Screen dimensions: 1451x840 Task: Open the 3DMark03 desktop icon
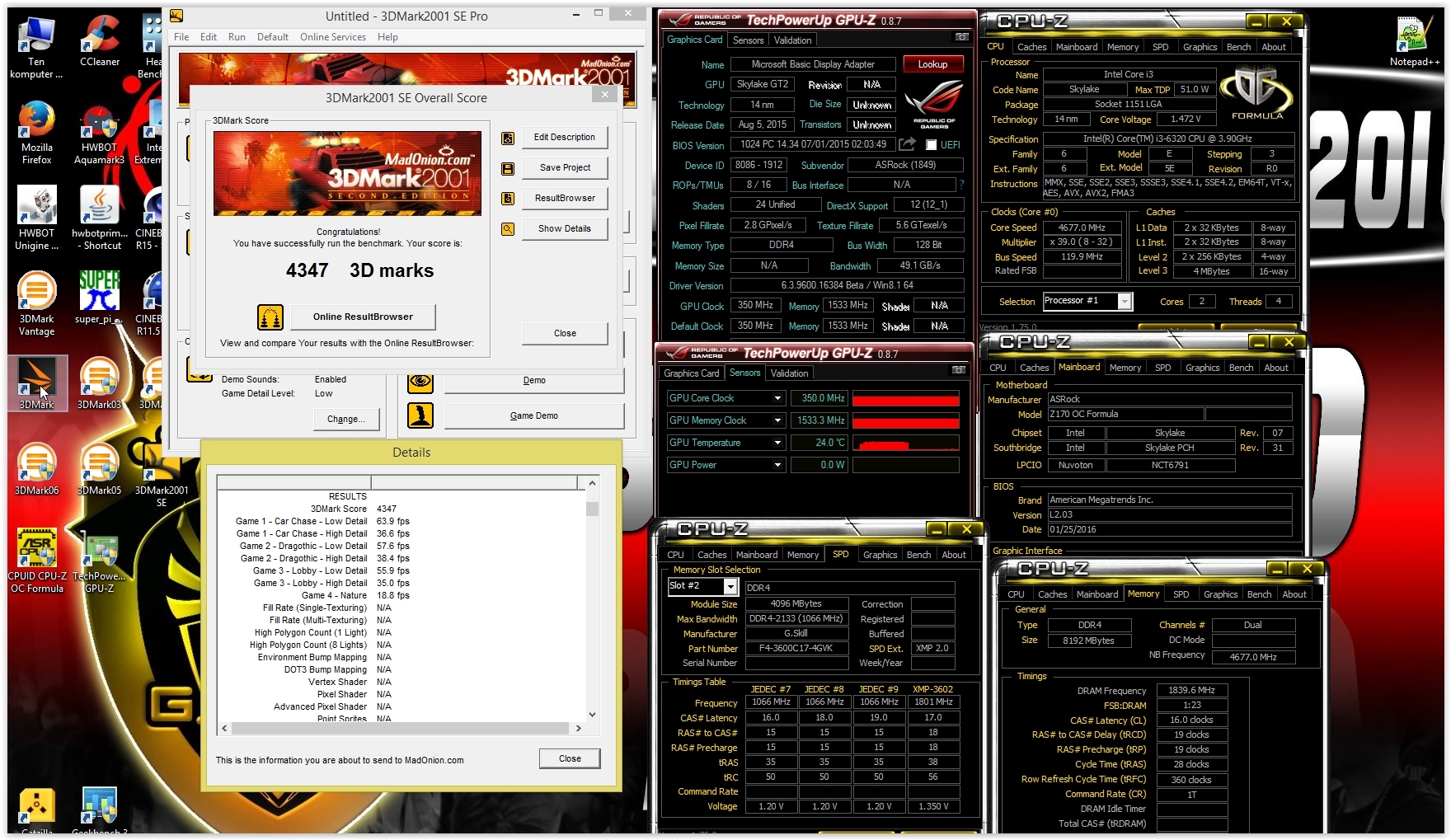click(x=99, y=383)
